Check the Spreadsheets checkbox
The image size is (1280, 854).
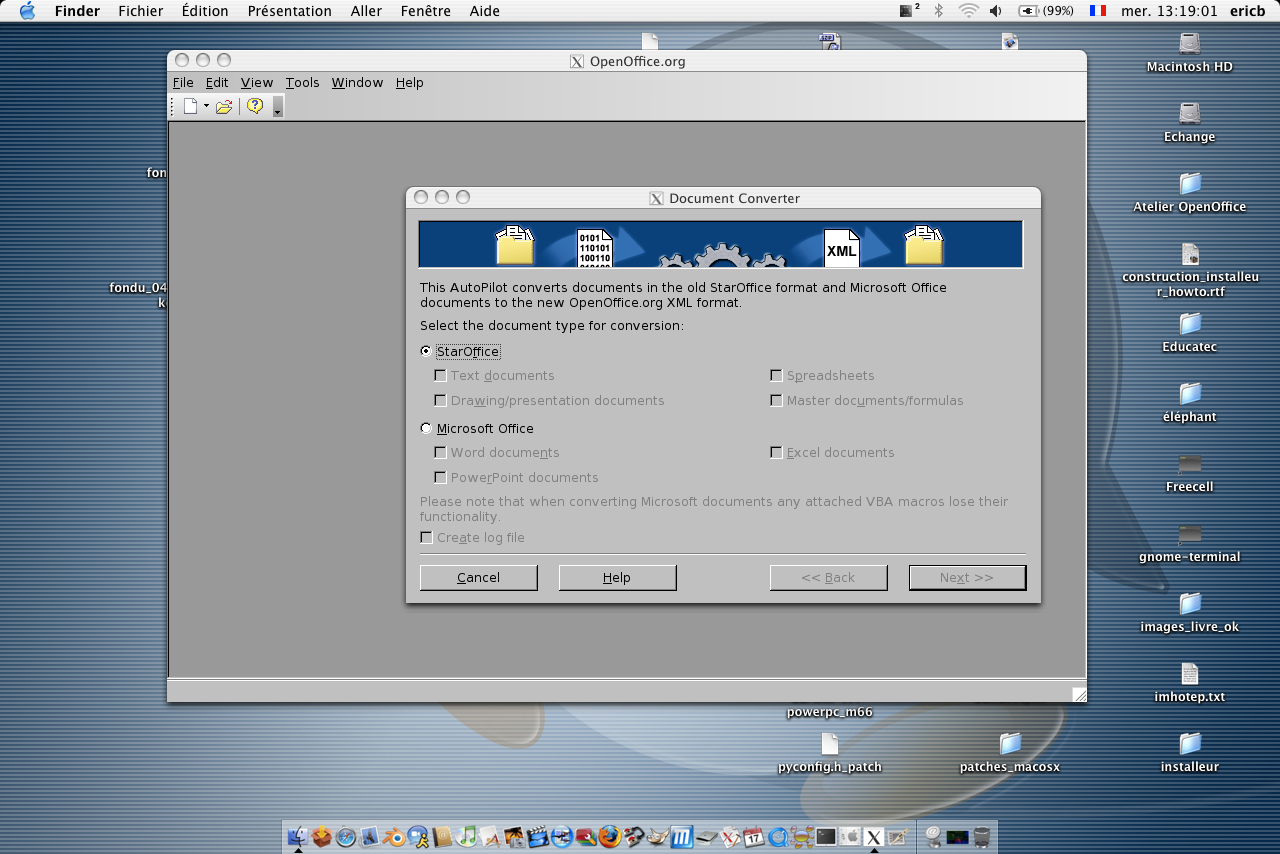[776, 376]
